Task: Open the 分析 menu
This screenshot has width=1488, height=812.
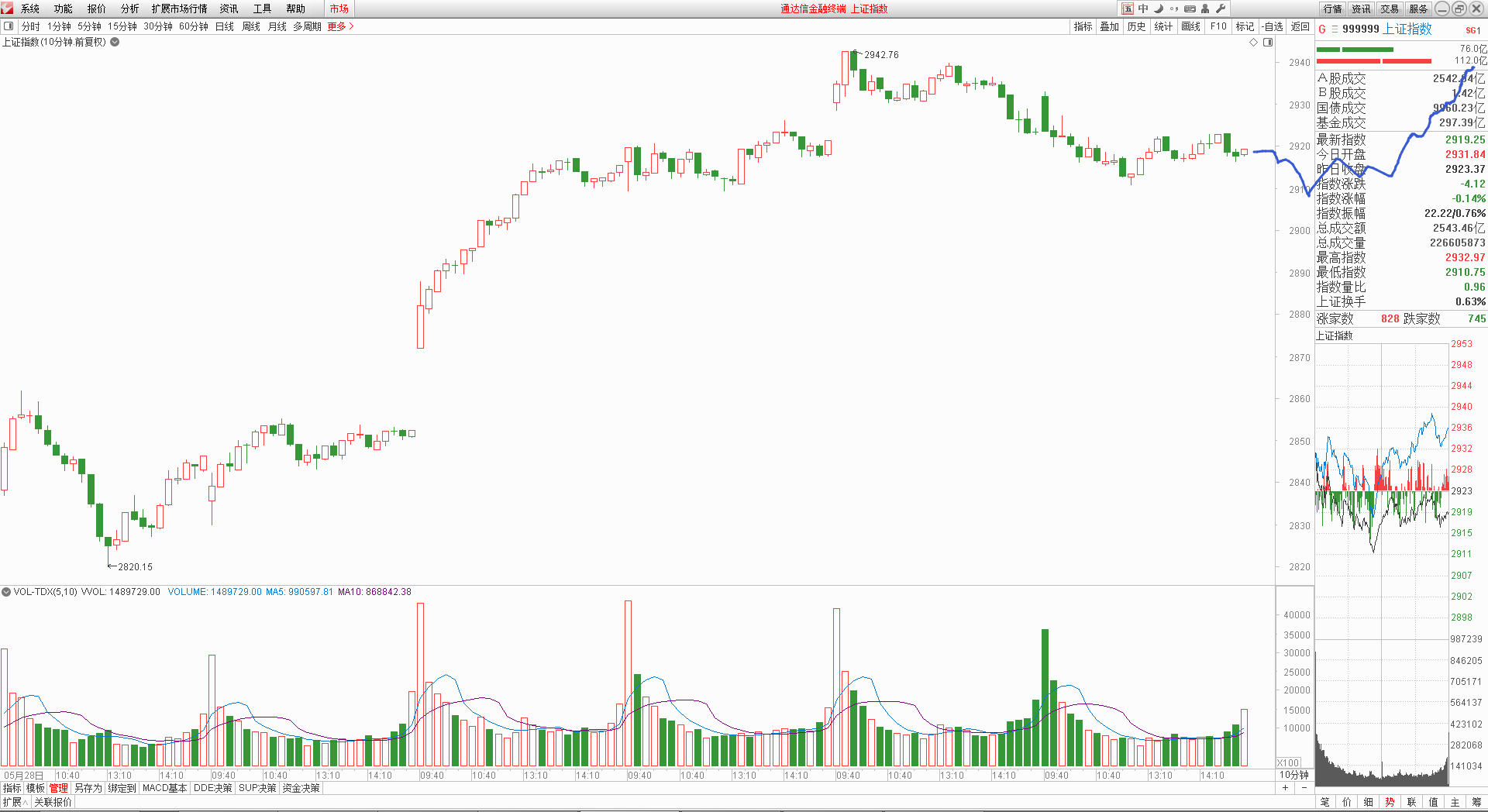Action: pyautogui.click(x=129, y=9)
